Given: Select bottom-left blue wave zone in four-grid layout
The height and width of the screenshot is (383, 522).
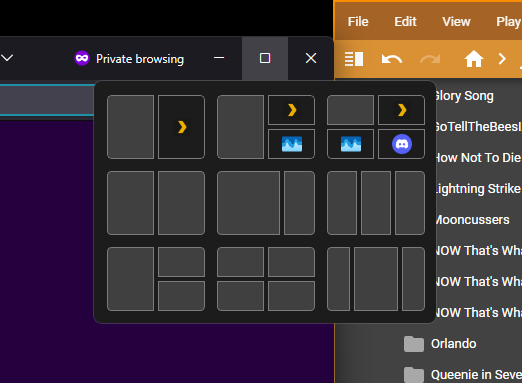Looking at the screenshot, I should point(351,144).
